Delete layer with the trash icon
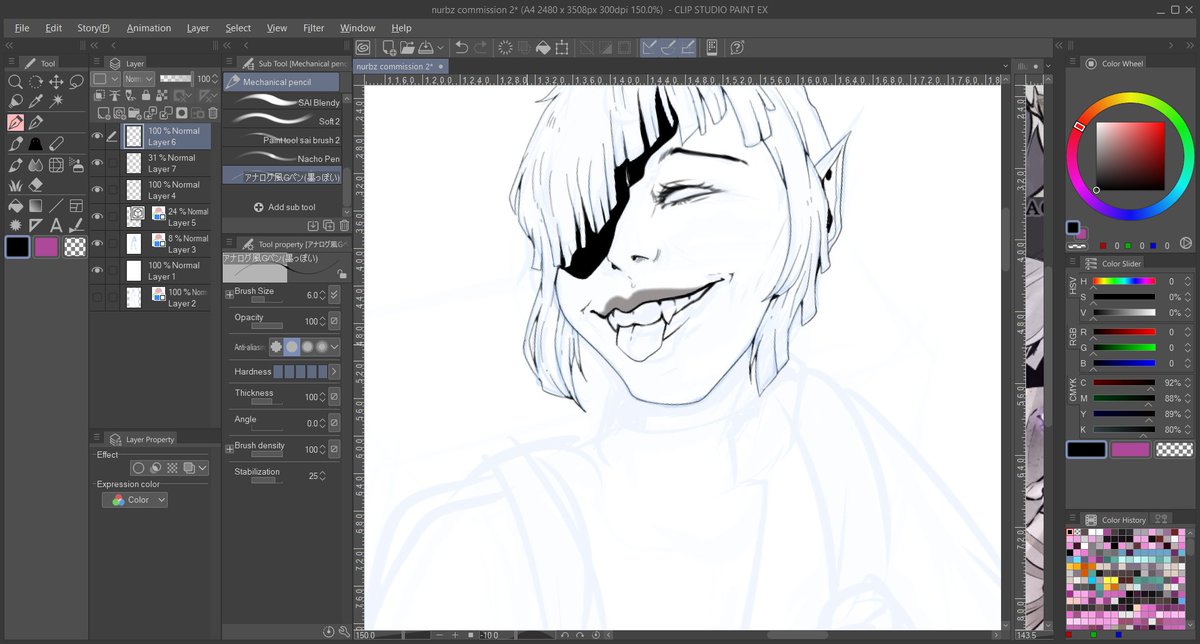1200x644 pixels. tap(212, 113)
